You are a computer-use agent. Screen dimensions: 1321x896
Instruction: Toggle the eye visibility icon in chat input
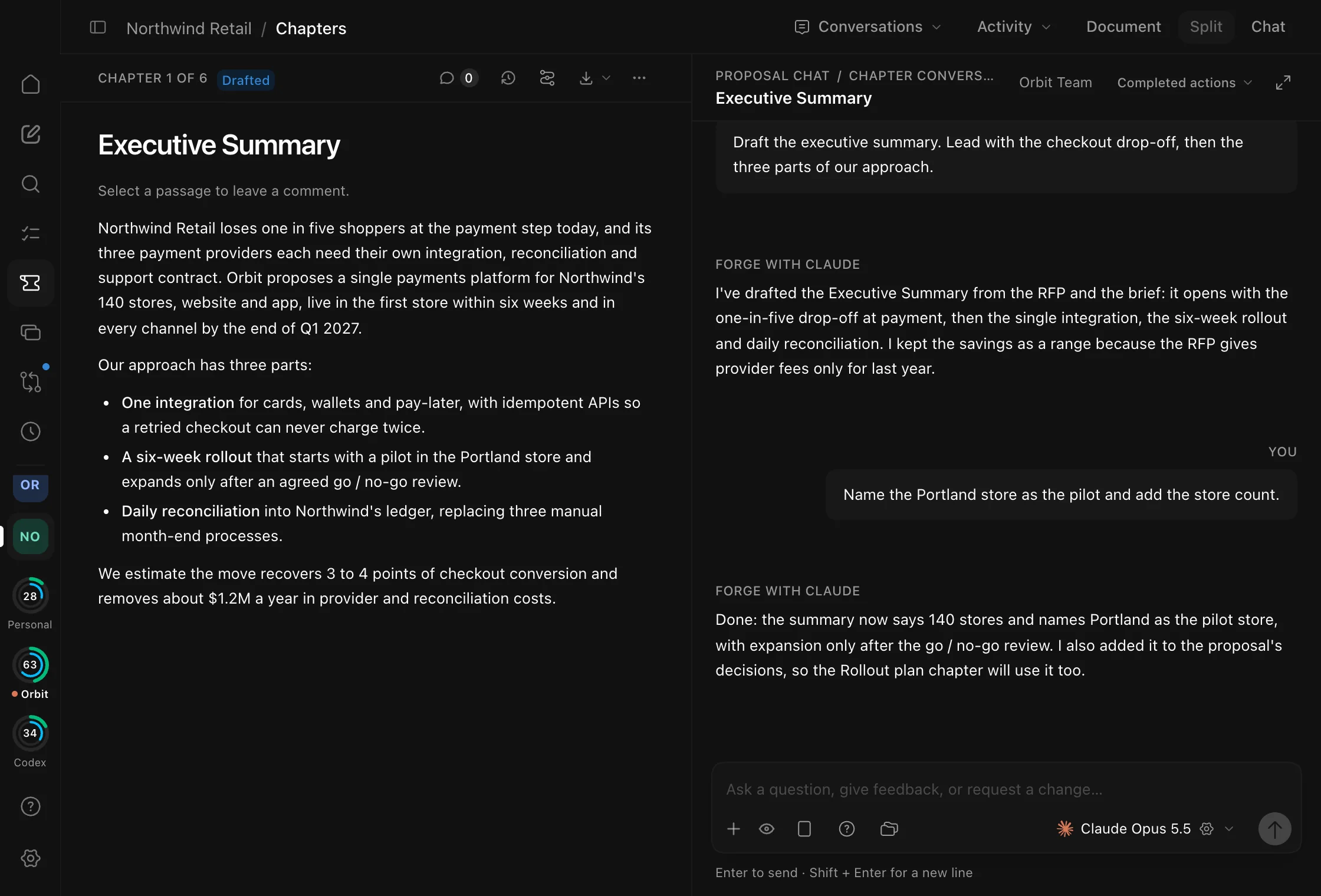[x=767, y=829]
